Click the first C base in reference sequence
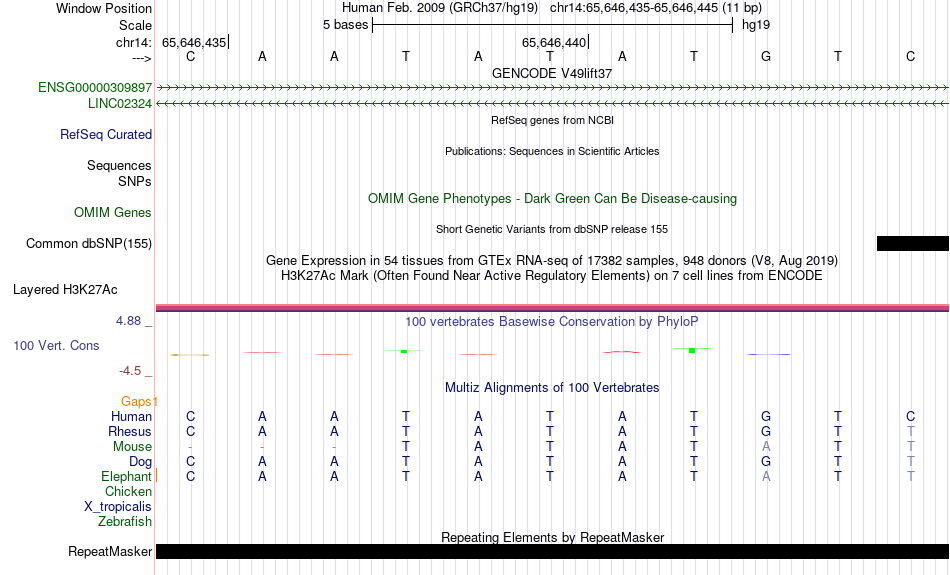Screen dimensions: 950x575 tap(190, 56)
